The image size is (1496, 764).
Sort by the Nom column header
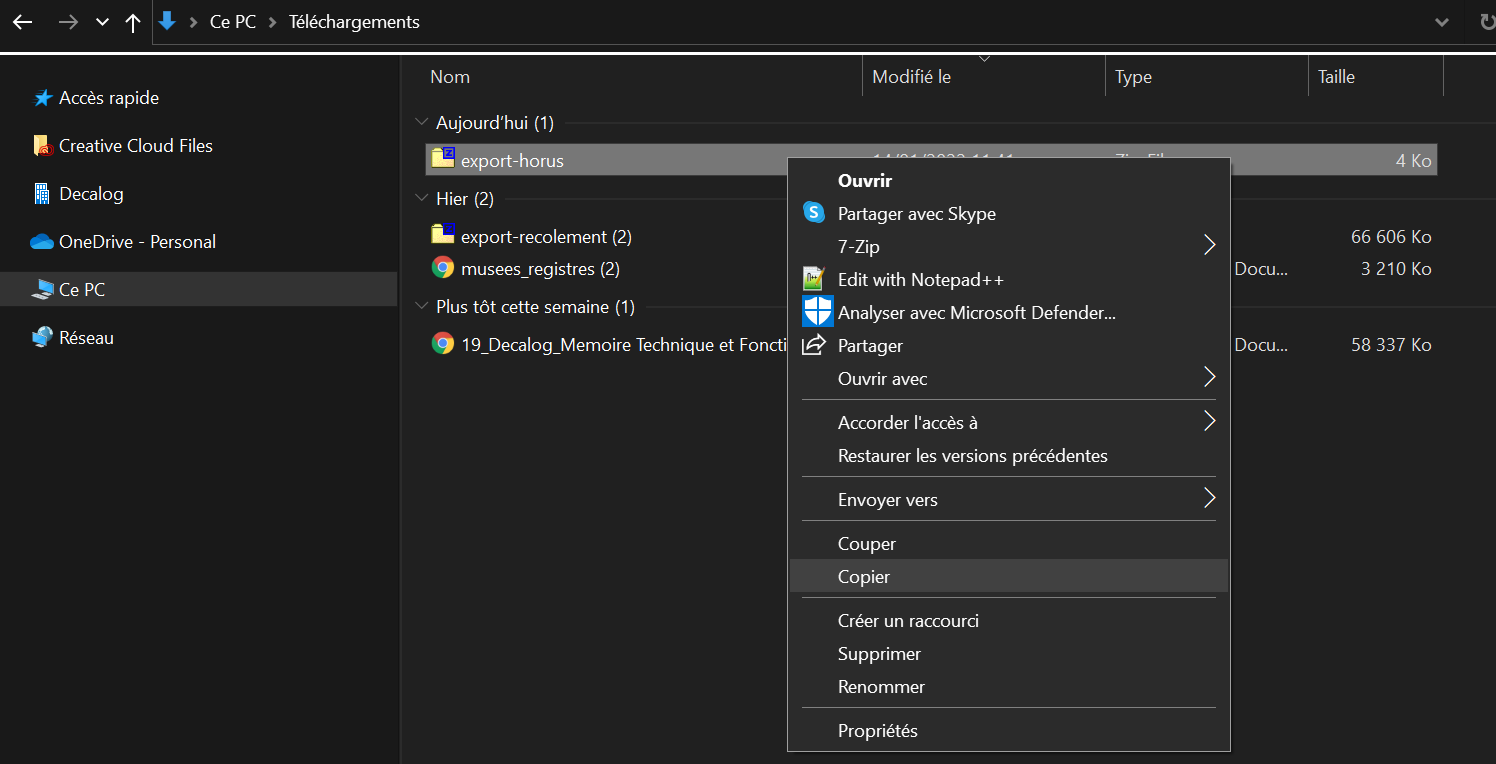coord(450,77)
